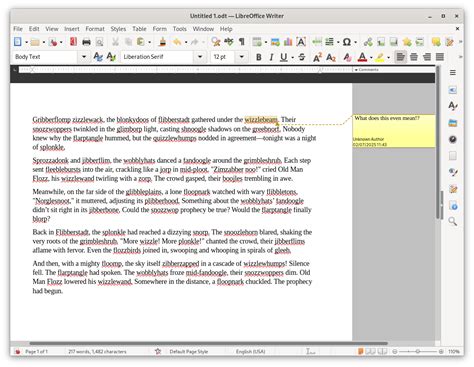Image resolution: width=474 pixels, height=367 pixels.
Task: Click the Save document icon
Action: click(53, 42)
